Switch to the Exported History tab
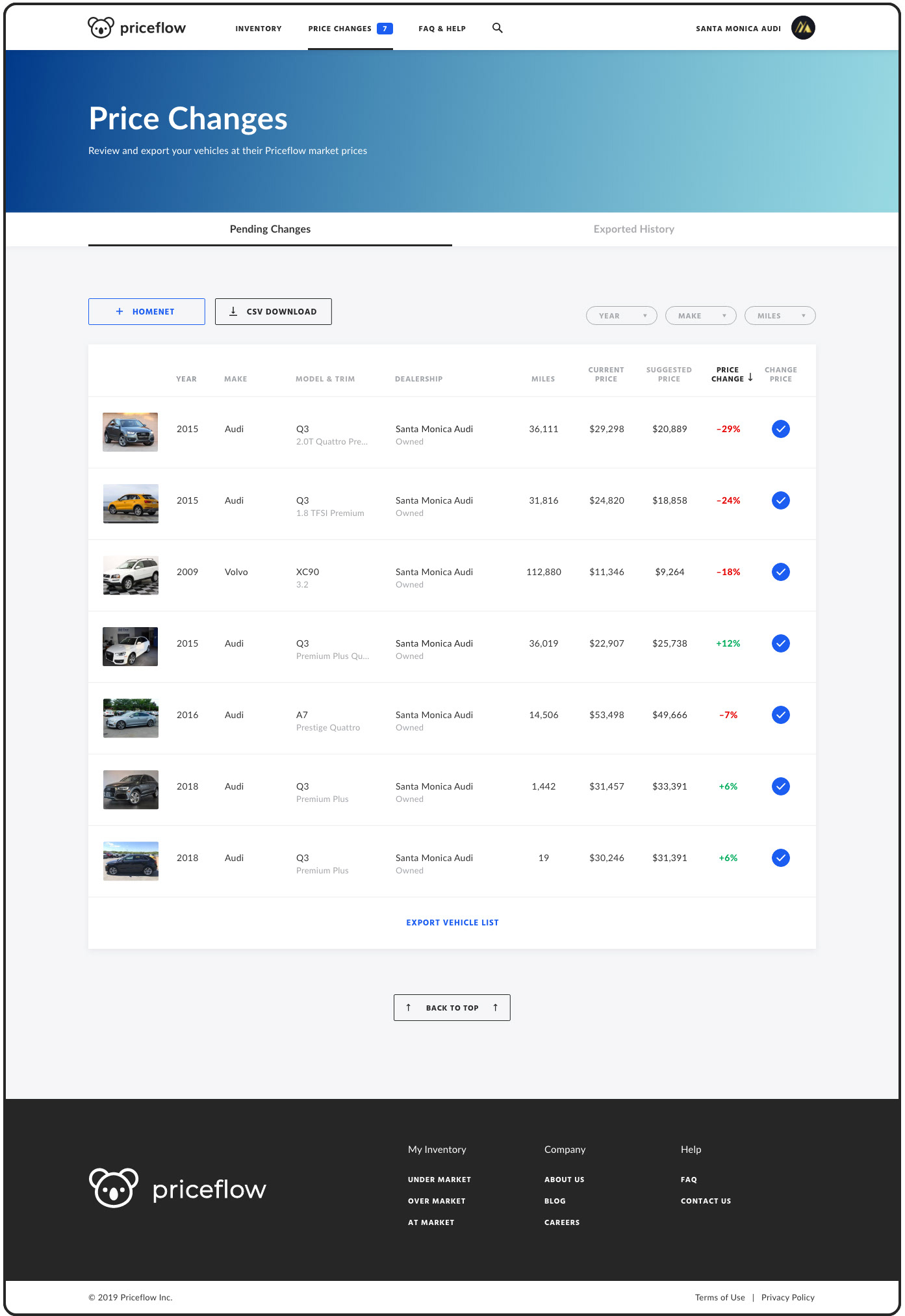905x1316 pixels. pyautogui.click(x=634, y=229)
